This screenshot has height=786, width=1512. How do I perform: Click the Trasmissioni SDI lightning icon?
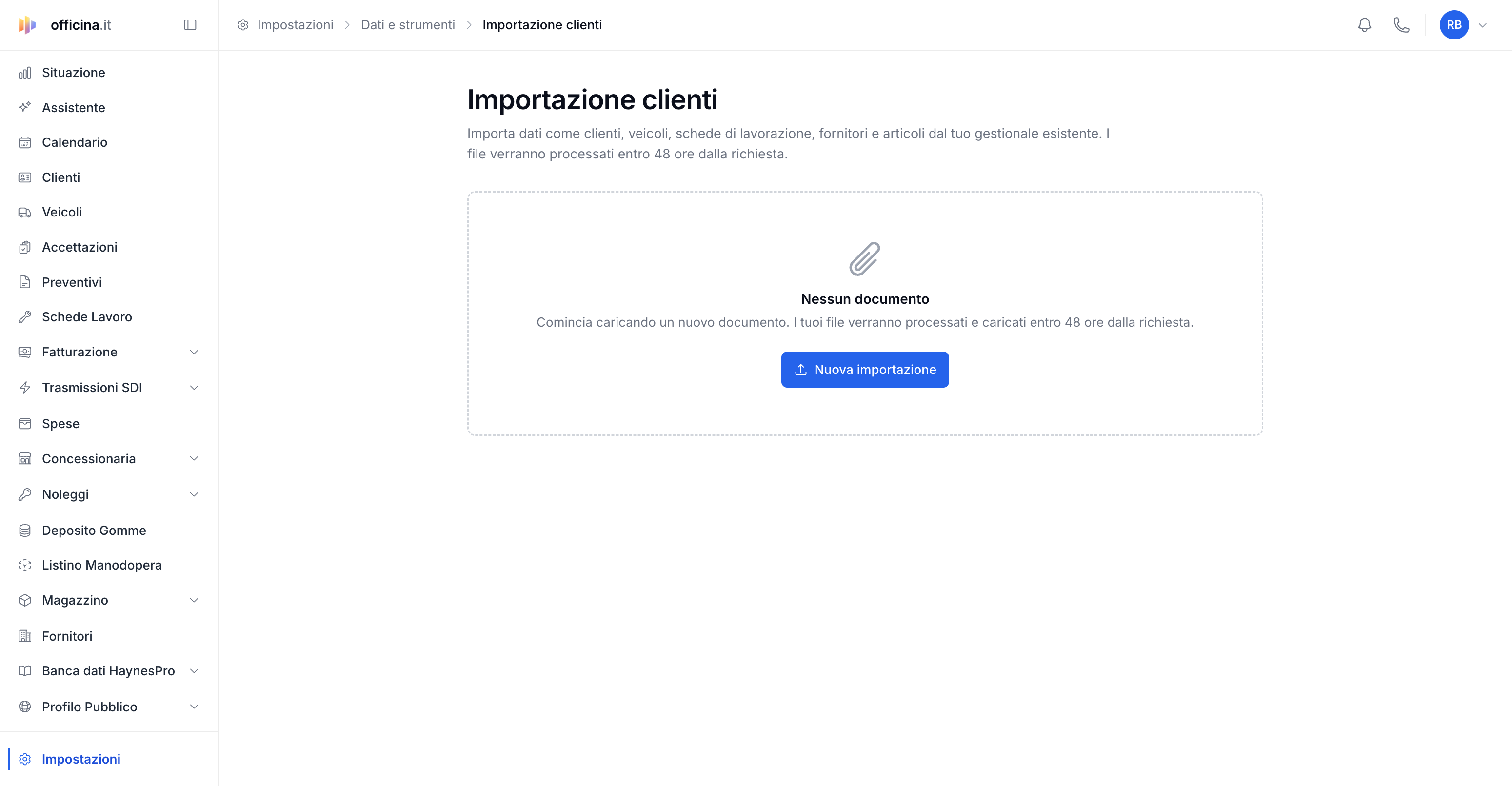(x=25, y=388)
